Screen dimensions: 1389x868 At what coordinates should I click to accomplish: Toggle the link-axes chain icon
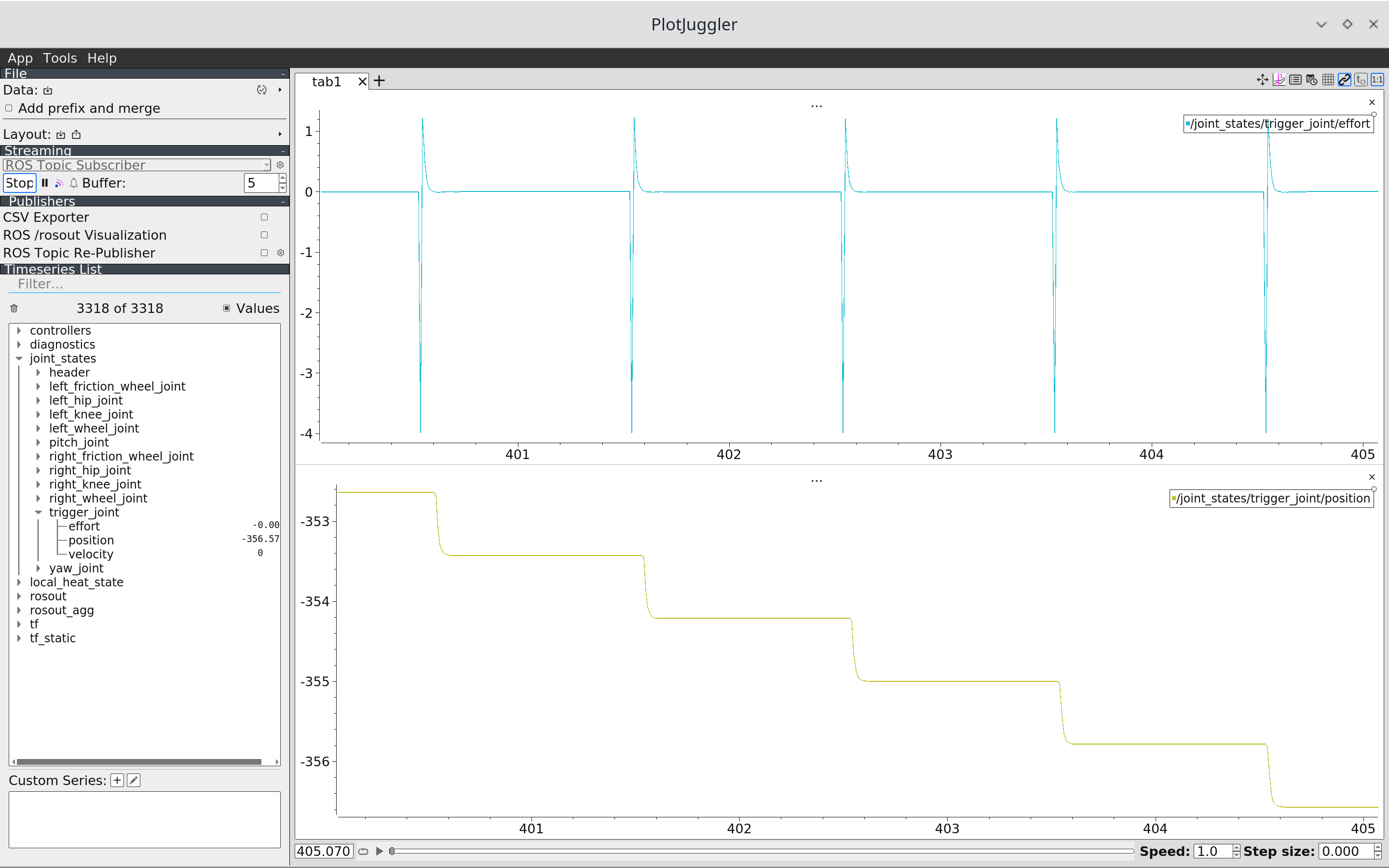(1344, 81)
